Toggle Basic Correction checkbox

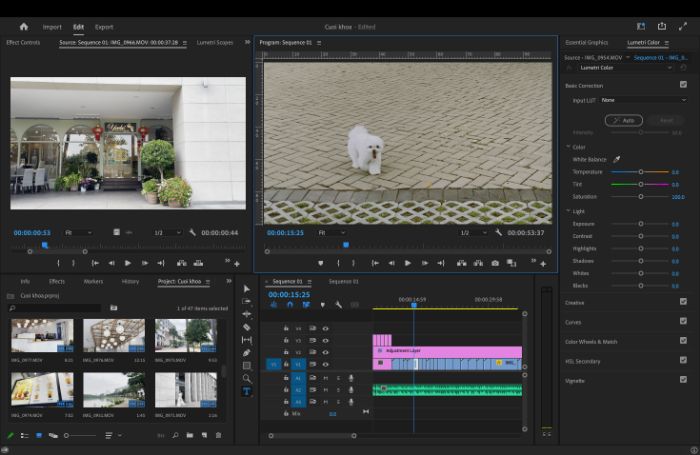683,84
